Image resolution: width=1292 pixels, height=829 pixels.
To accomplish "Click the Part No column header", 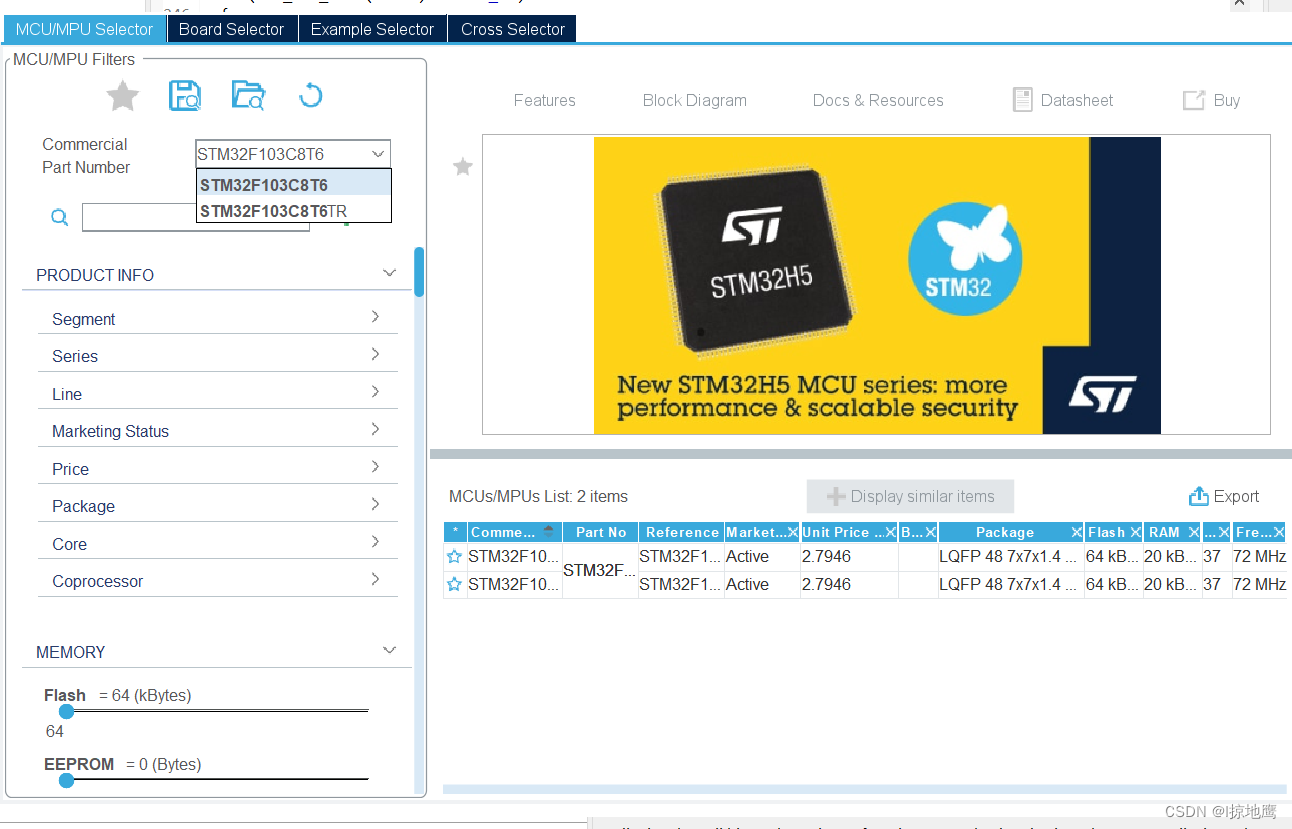I will click(601, 533).
